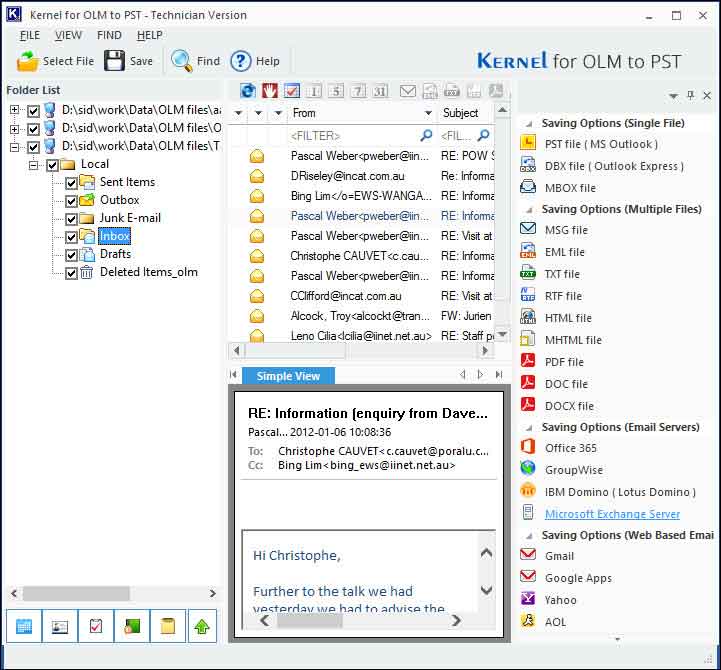Image resolution: width=721 pixels, height=670 pixels.
Task: Open Help question mark icon
Action: [x=240, y=61]
